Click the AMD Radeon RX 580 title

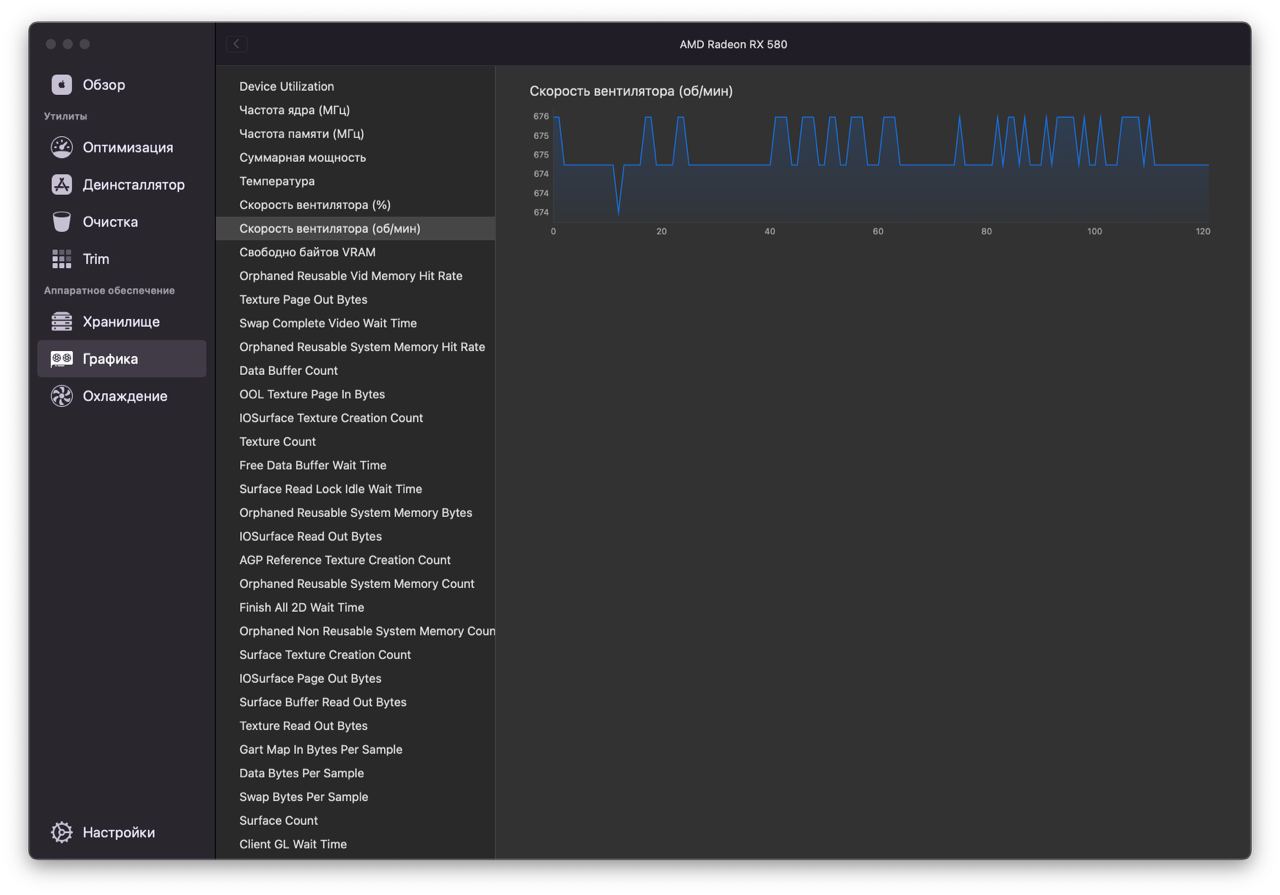click(x=733, y=44)
